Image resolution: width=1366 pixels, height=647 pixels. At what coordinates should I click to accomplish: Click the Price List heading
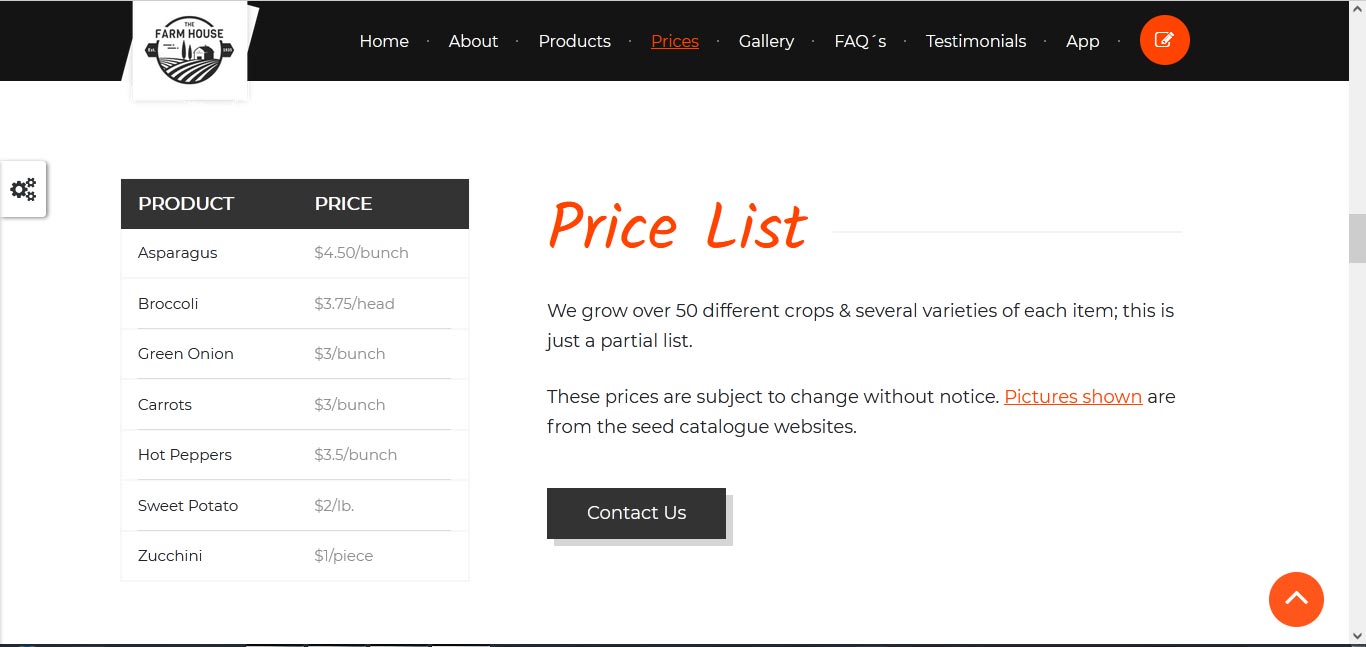[677, 227]
